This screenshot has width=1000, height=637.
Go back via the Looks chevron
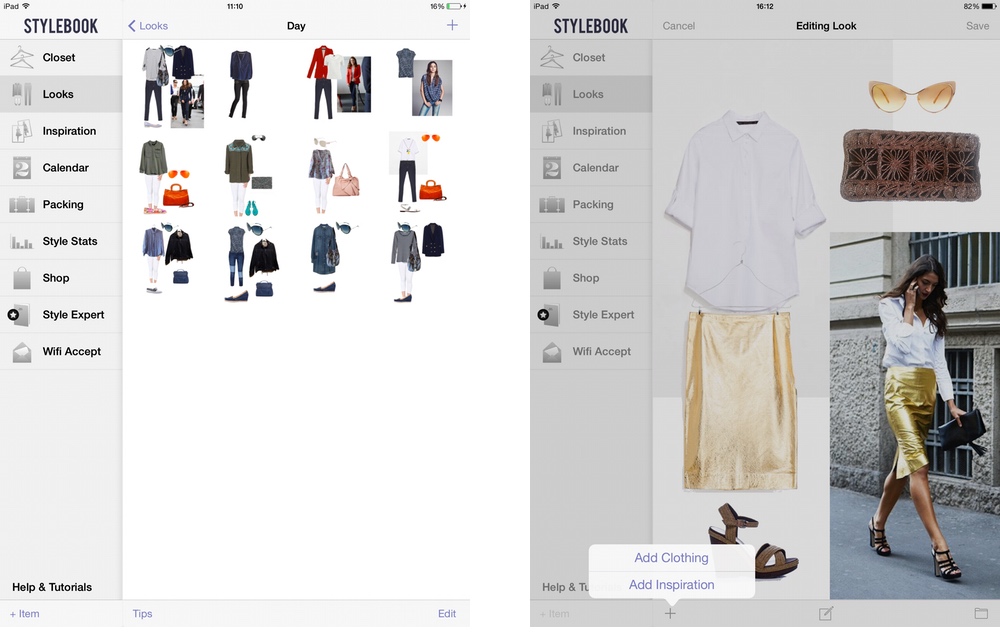pyautogui.click(x=147, y=26)
